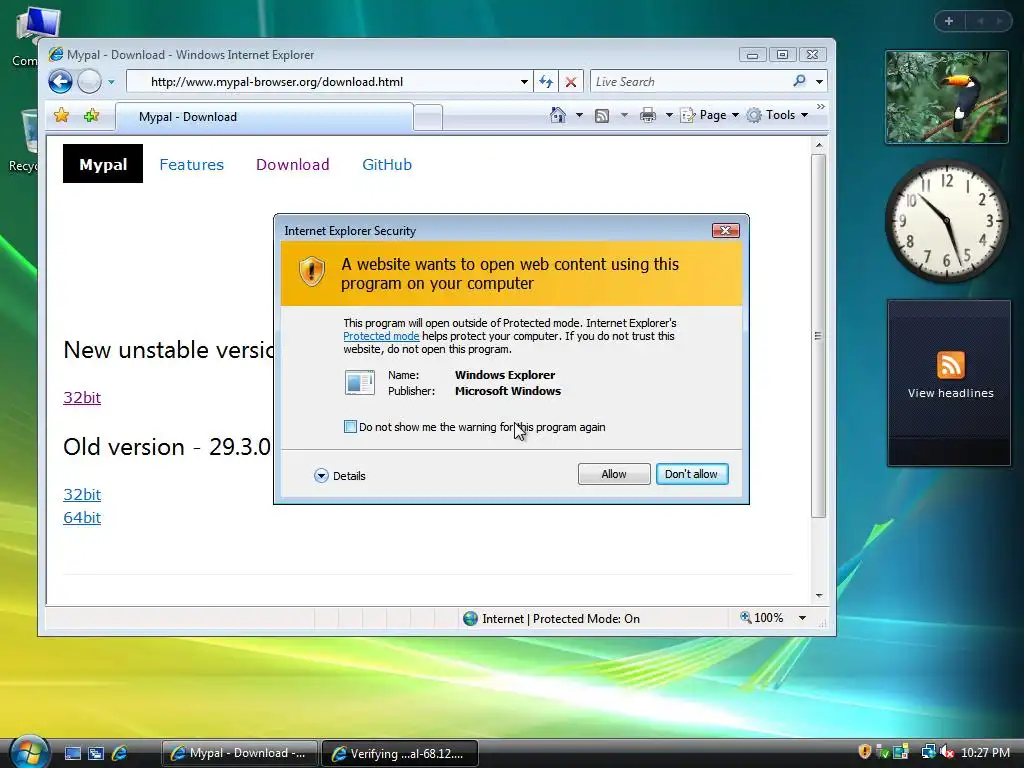
Task: Close the Internet Explorer Security dialog
Action: tap(726, 231)
